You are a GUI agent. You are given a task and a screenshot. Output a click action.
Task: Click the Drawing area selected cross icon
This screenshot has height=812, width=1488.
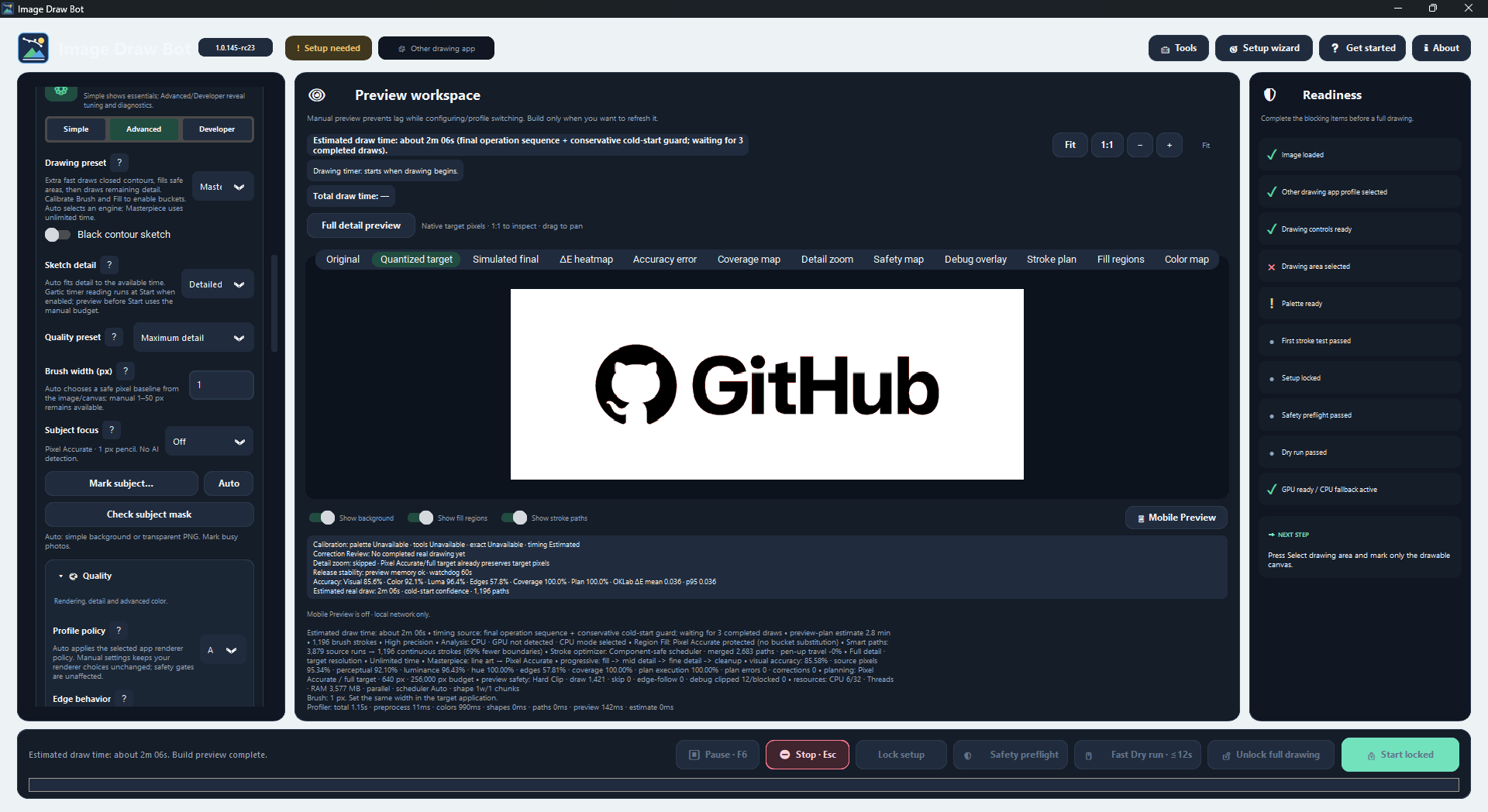[1271, 267]
